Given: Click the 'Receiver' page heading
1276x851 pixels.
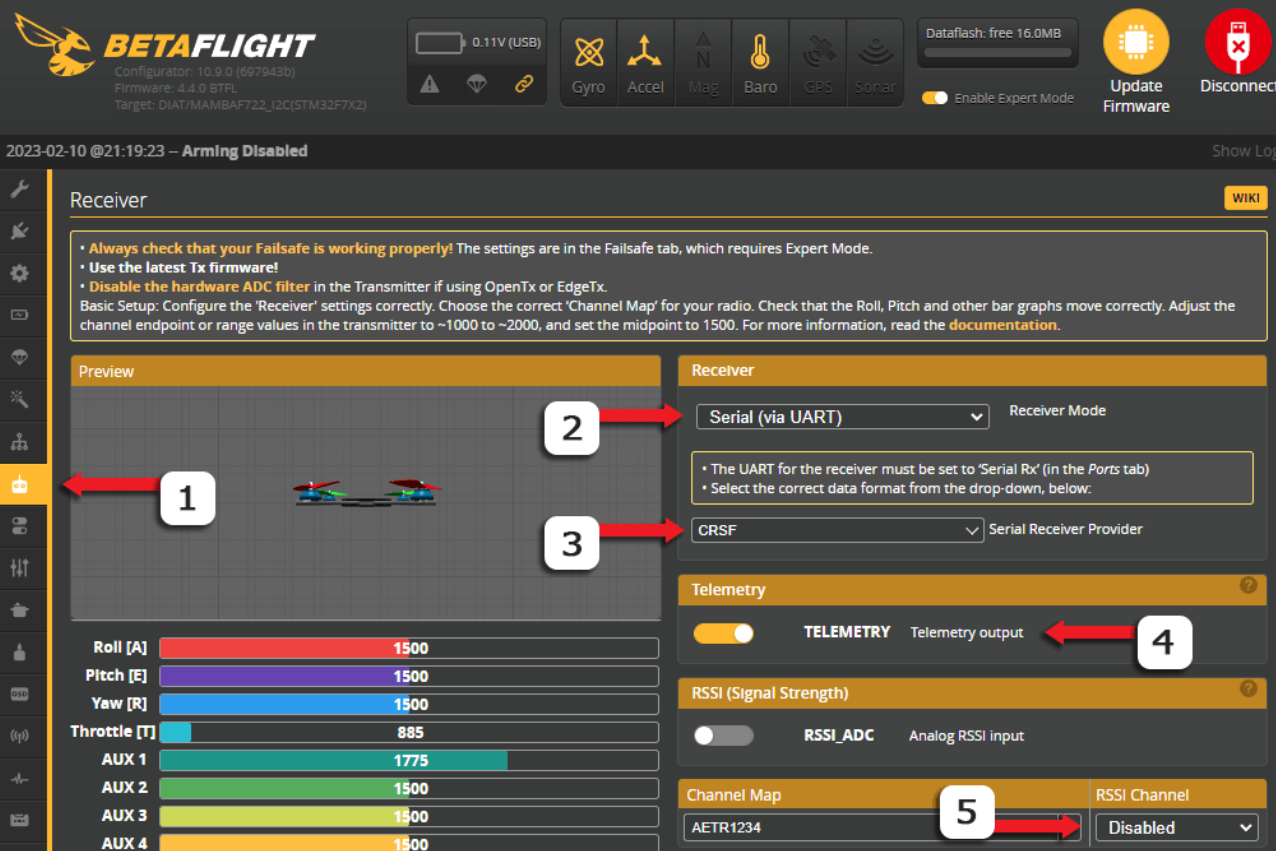Looking at the screenshot, I should click(x=108, y=200).
